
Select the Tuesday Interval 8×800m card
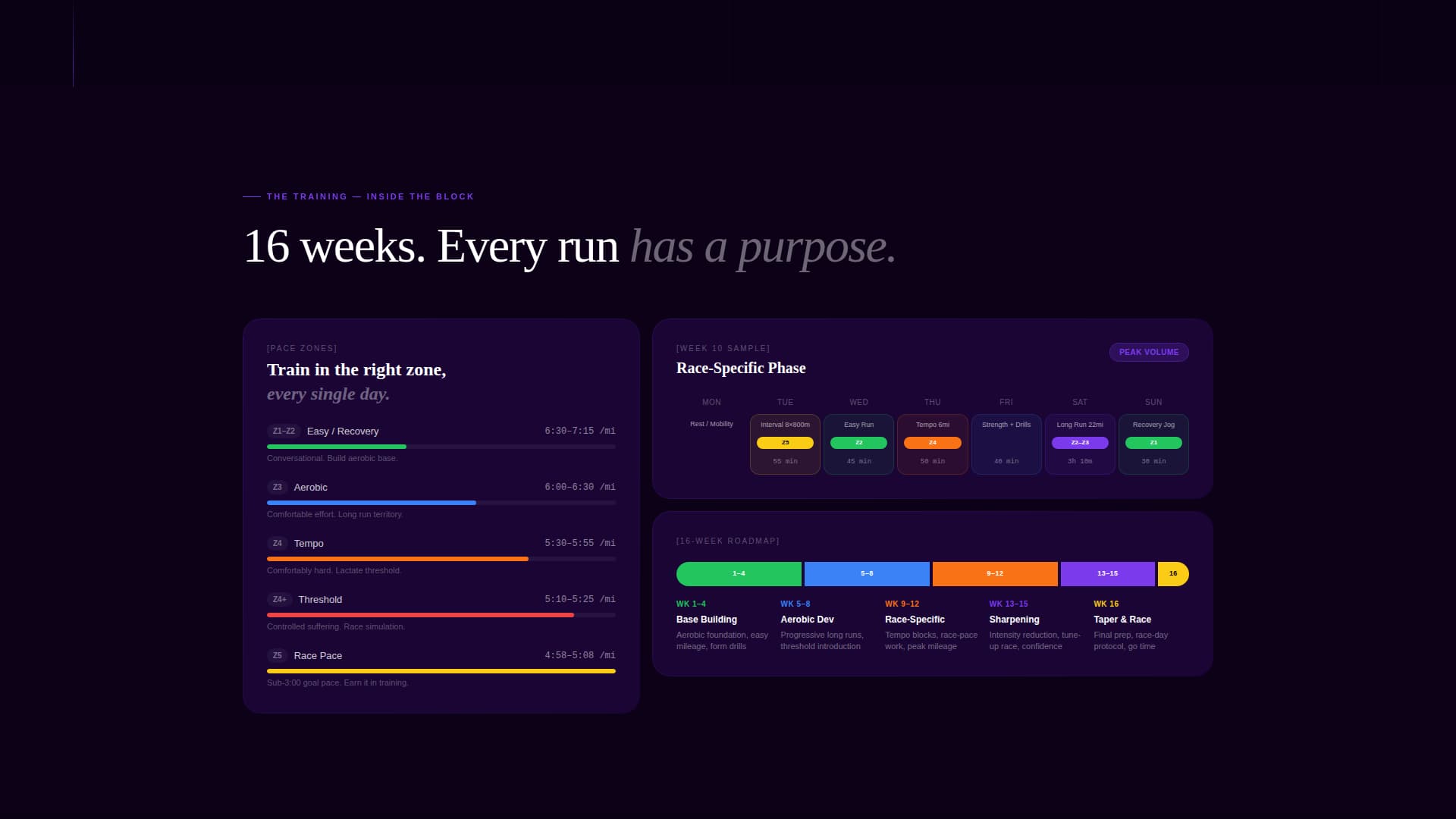[785, 444]
